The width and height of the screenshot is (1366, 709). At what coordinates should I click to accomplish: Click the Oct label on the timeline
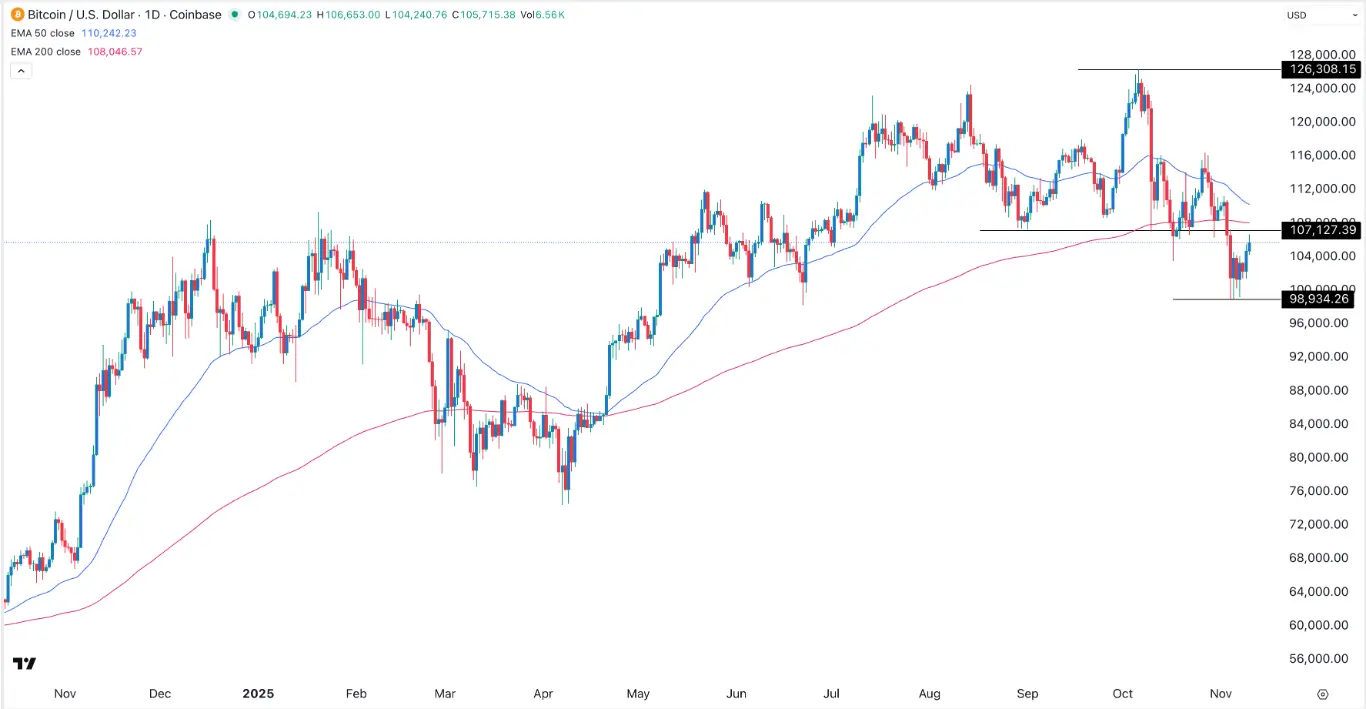tap(1122, 693)
